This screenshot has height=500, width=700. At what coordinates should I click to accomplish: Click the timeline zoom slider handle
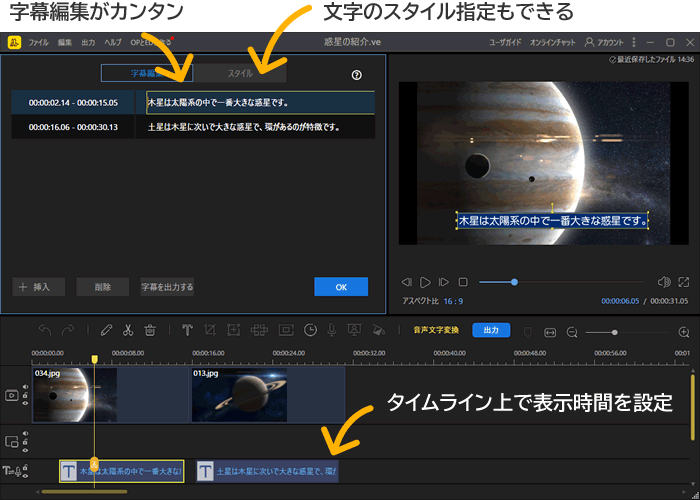614,331
